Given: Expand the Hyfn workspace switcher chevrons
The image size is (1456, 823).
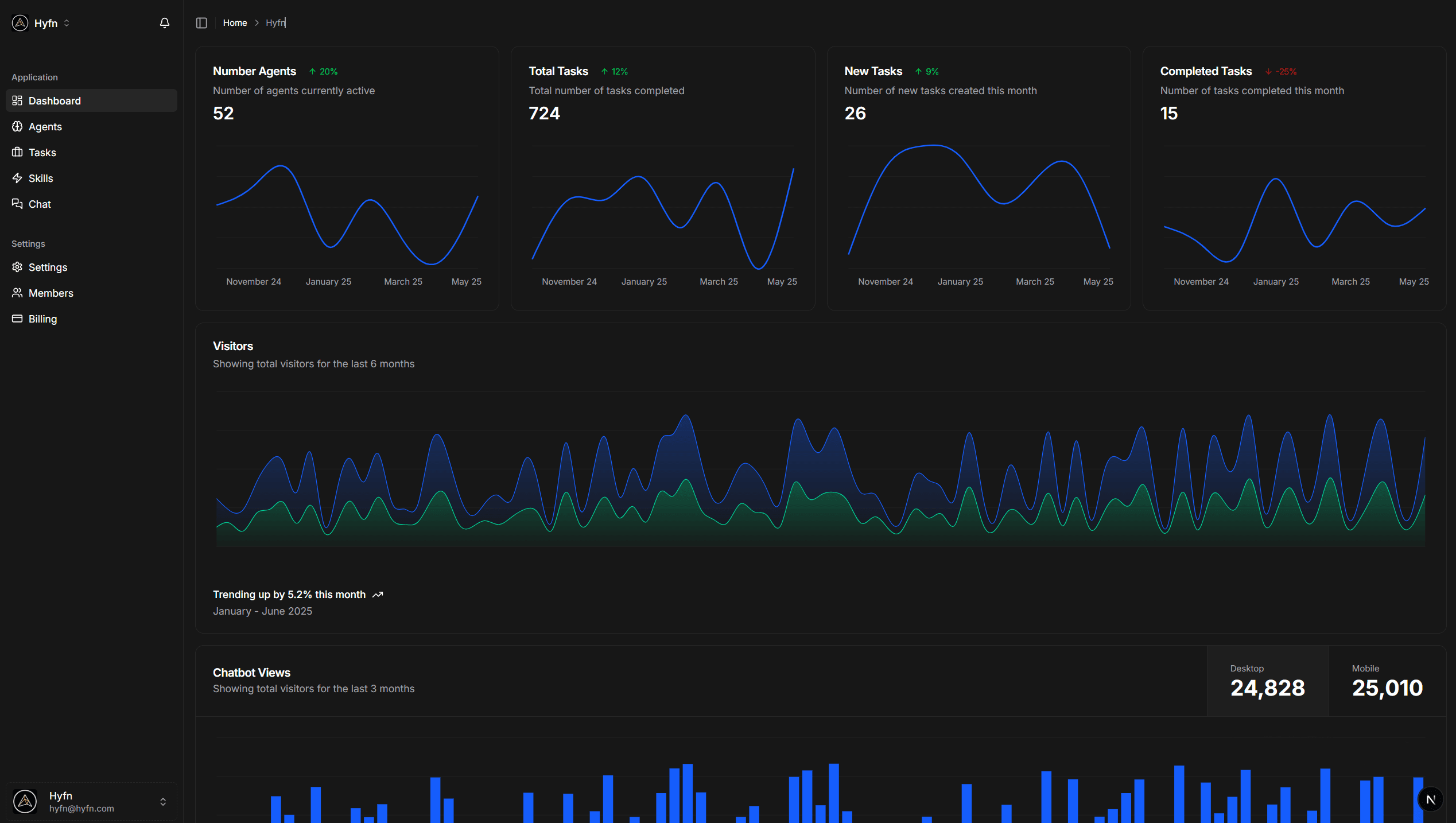Looking at the screenshot, I should [67, 23].
